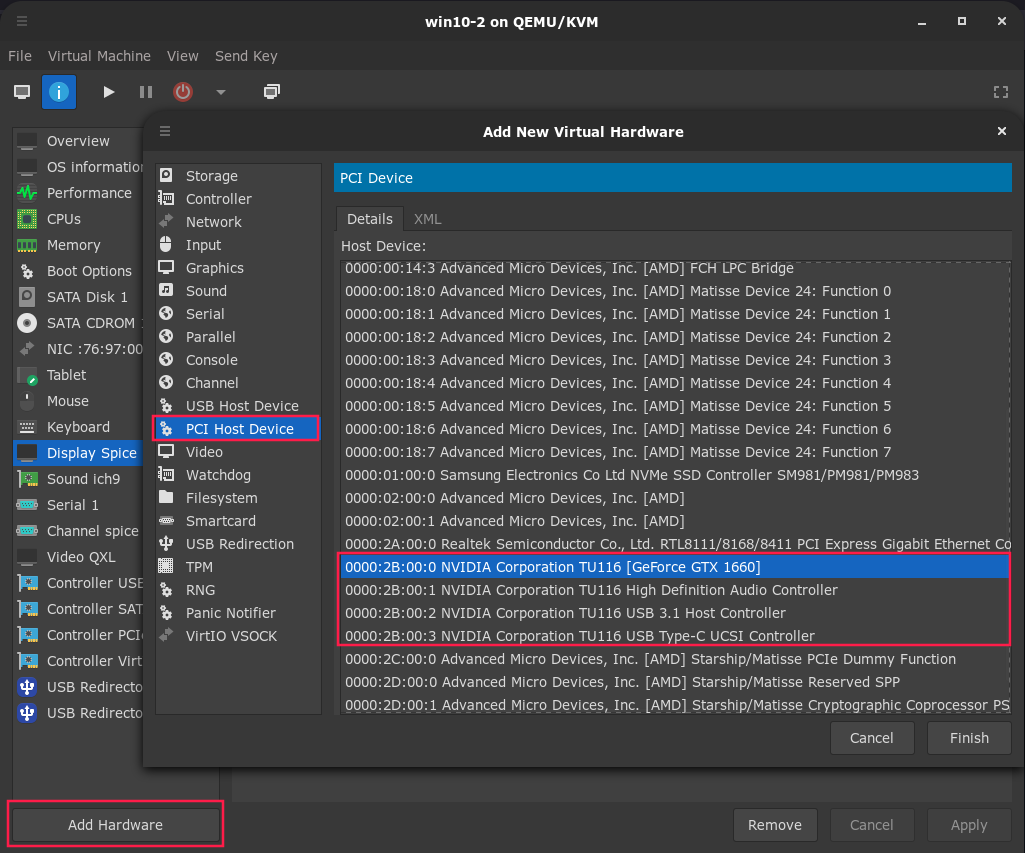Select AMD FCH LPC Bridge device

coord(675,268)
